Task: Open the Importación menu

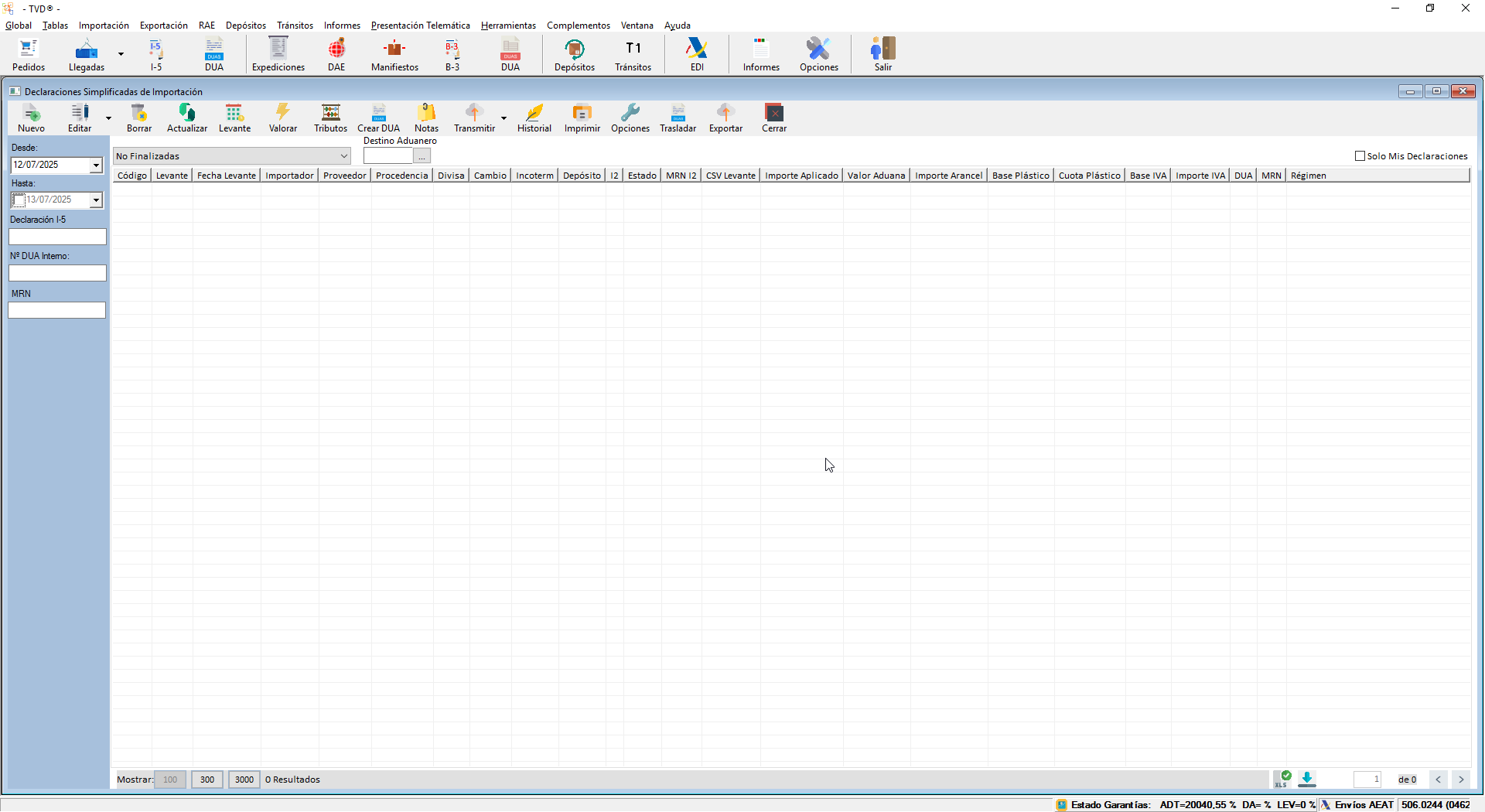Action: coord(104,26)
